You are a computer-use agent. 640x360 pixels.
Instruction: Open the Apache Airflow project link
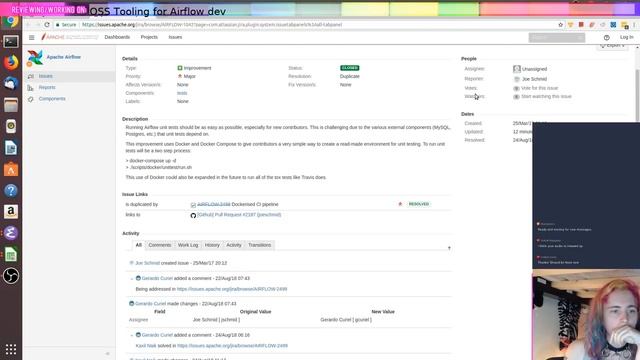(x=64, y=57)
